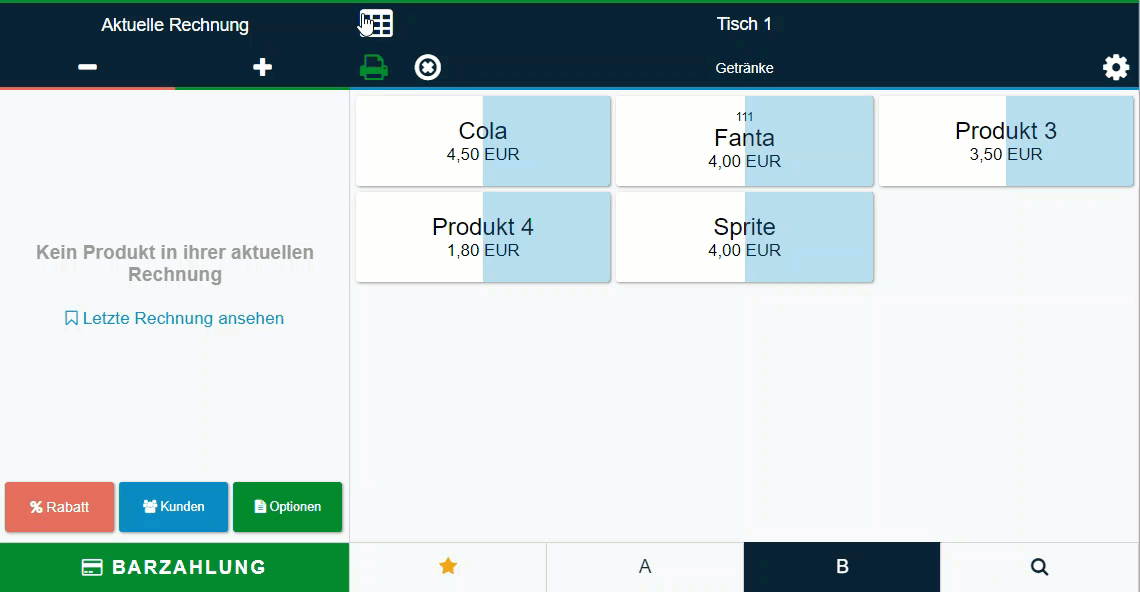
Task: Open settings via the gear icon
Action: point(1115,67)
